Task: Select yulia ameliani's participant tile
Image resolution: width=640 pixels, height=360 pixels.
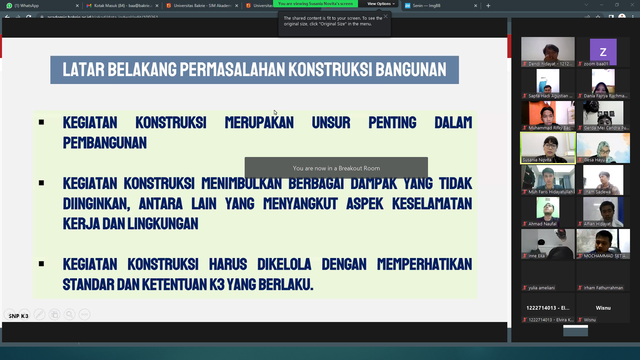Action: click(x=548, y=276)
